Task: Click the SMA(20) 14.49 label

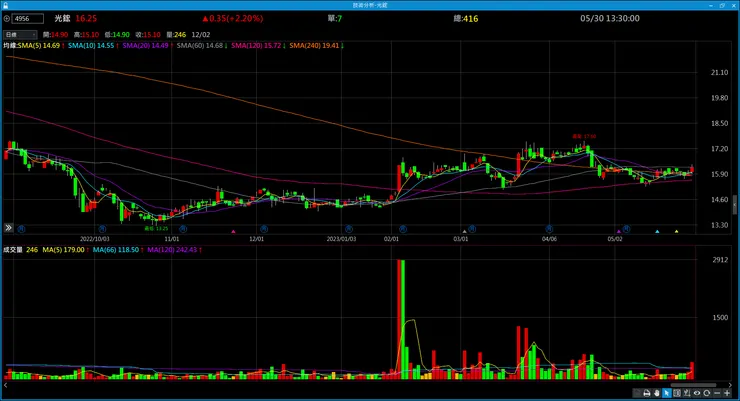Action: 145,46
